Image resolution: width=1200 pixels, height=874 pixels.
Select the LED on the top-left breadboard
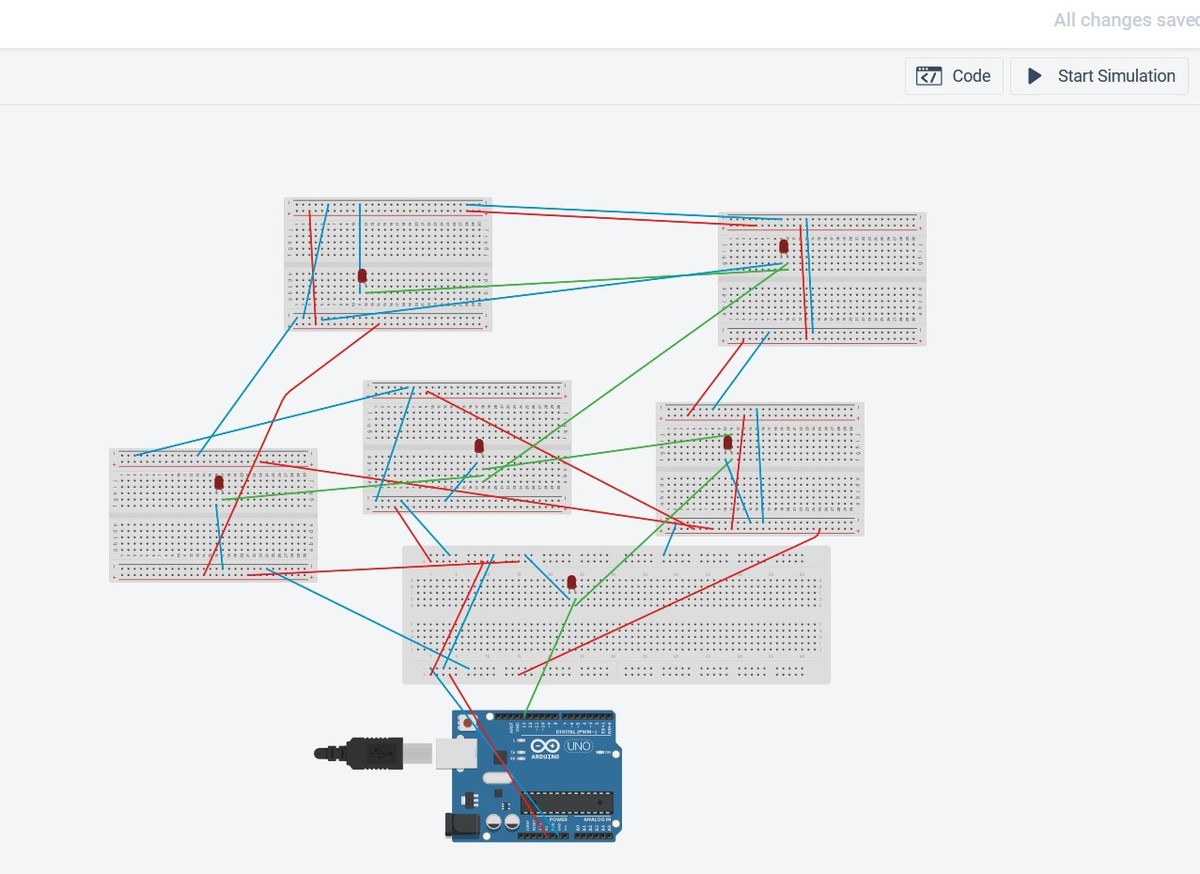(362, 275)
